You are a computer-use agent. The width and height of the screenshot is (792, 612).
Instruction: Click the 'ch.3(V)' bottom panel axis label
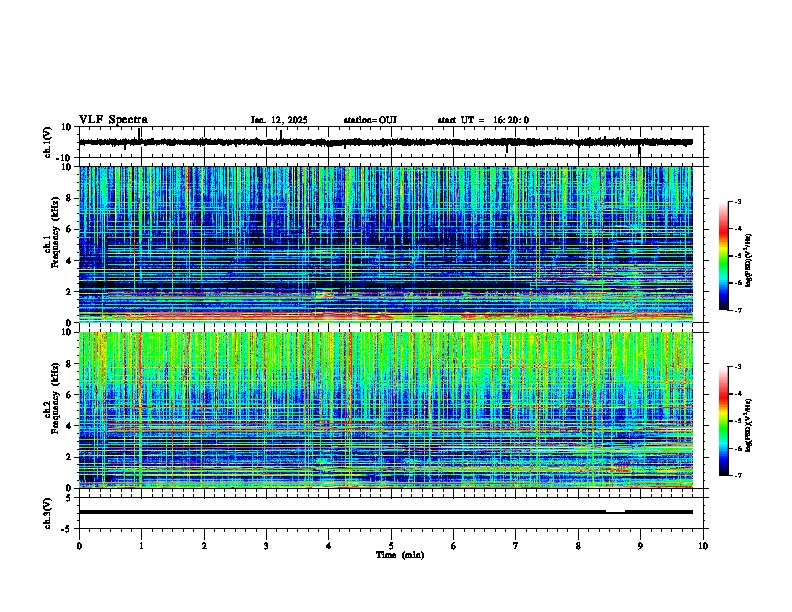48,513
